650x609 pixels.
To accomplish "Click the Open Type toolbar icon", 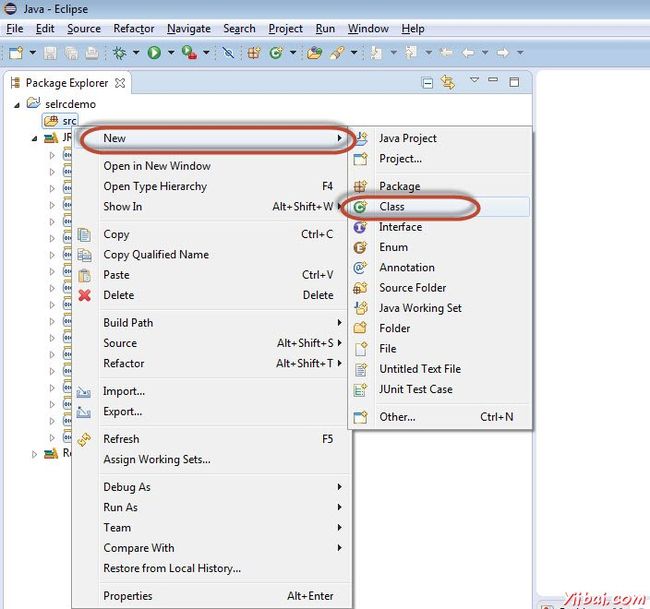I will pos(315,53).
